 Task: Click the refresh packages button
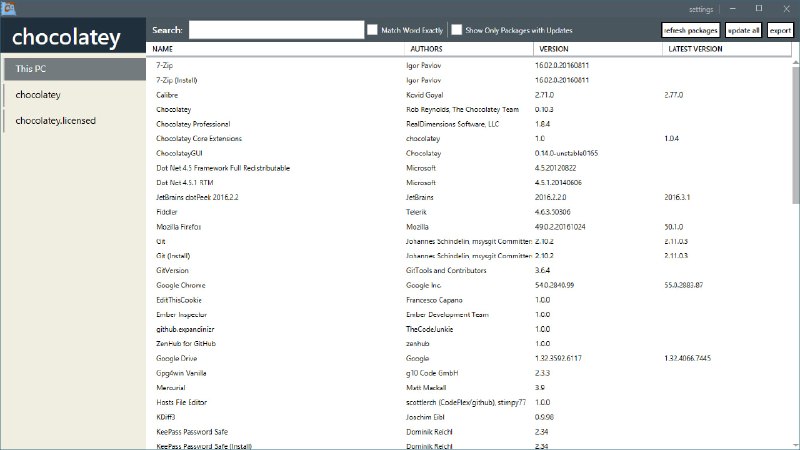[690, 30]
